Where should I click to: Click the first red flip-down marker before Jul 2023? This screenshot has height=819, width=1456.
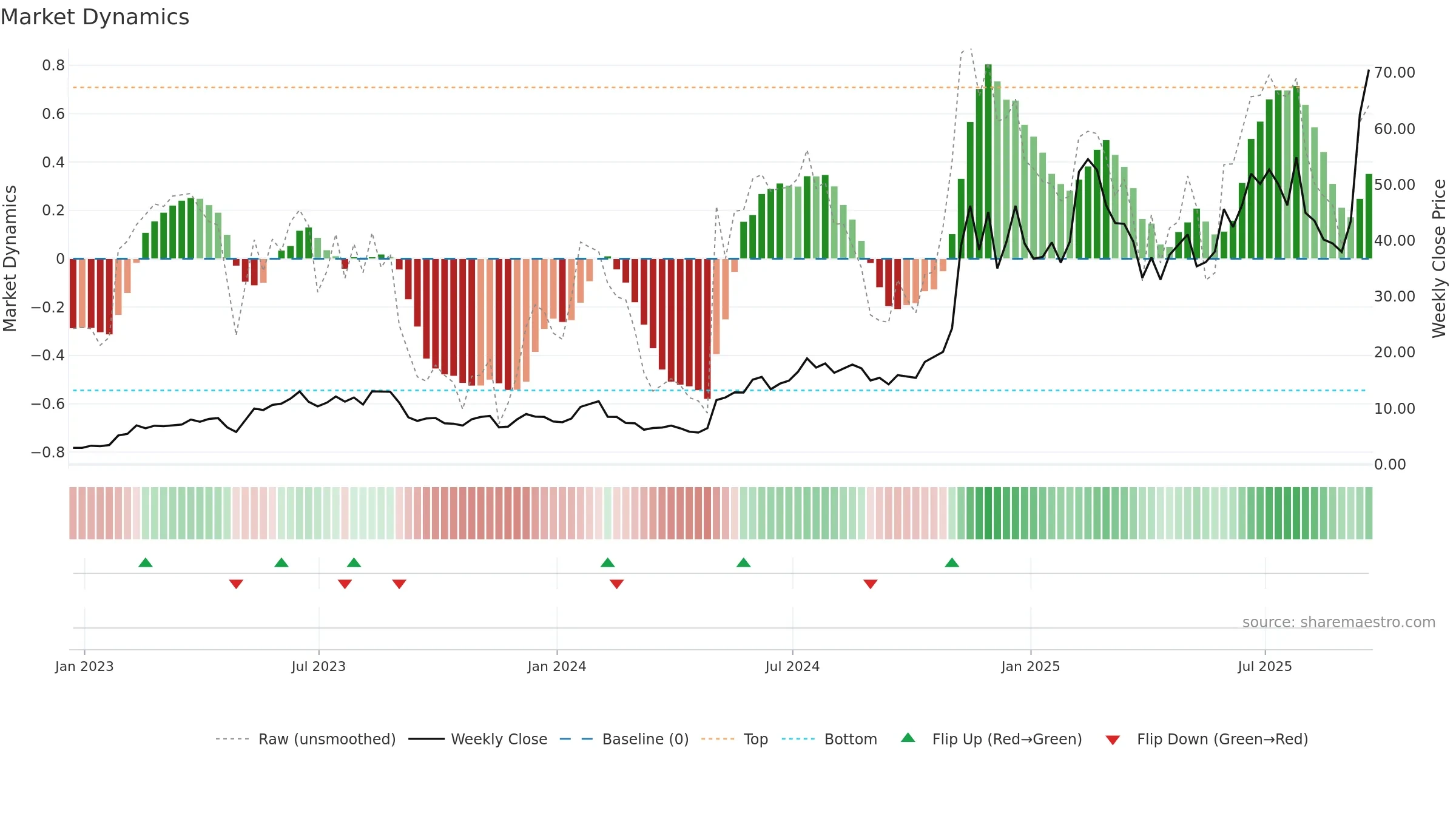tap(236, 584)
